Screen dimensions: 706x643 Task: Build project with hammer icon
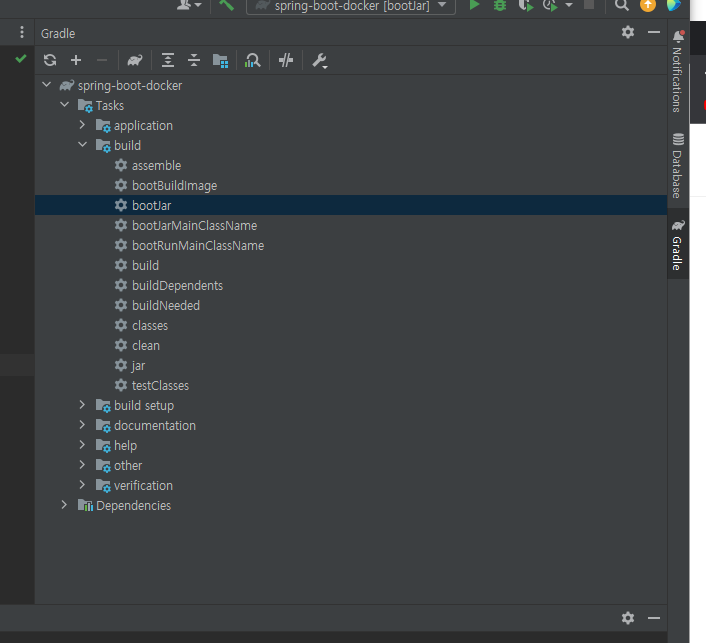point(226,5)
